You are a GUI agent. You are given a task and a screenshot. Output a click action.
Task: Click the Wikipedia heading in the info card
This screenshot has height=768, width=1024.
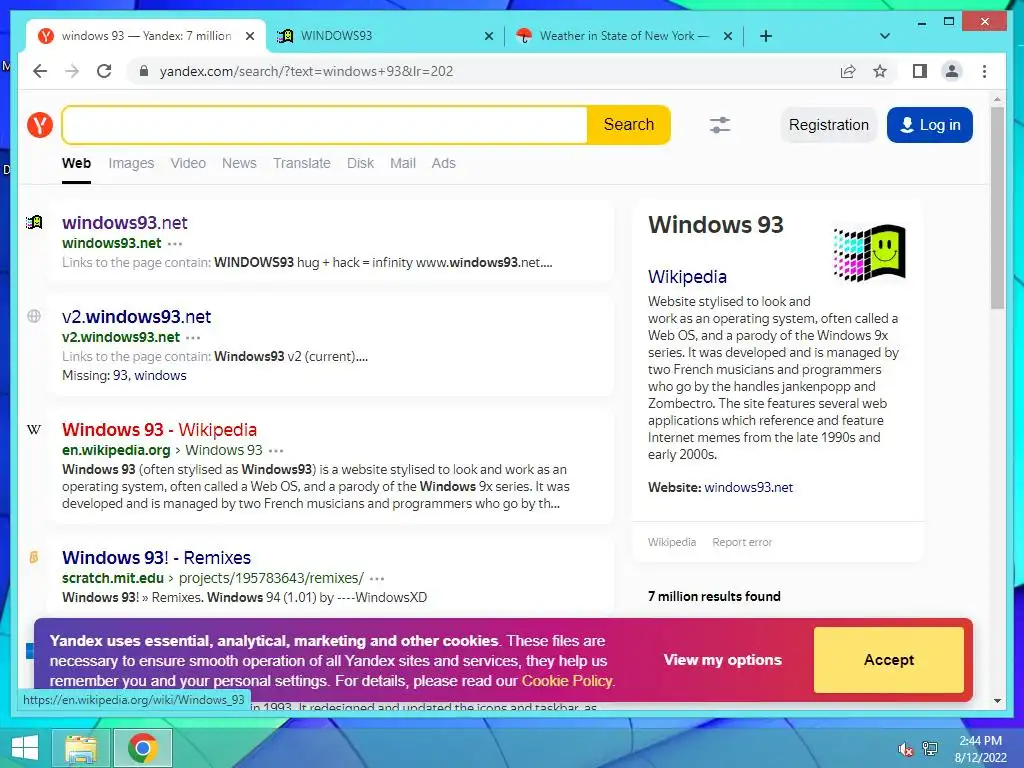click(687, 277)
